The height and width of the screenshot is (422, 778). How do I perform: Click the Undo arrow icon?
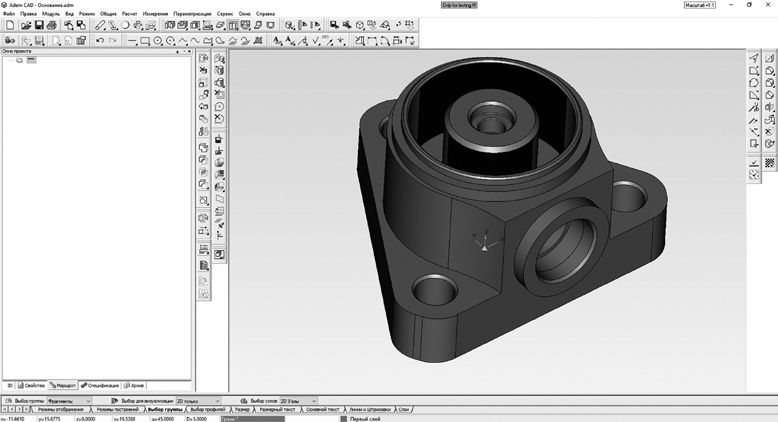click(98, 41)
